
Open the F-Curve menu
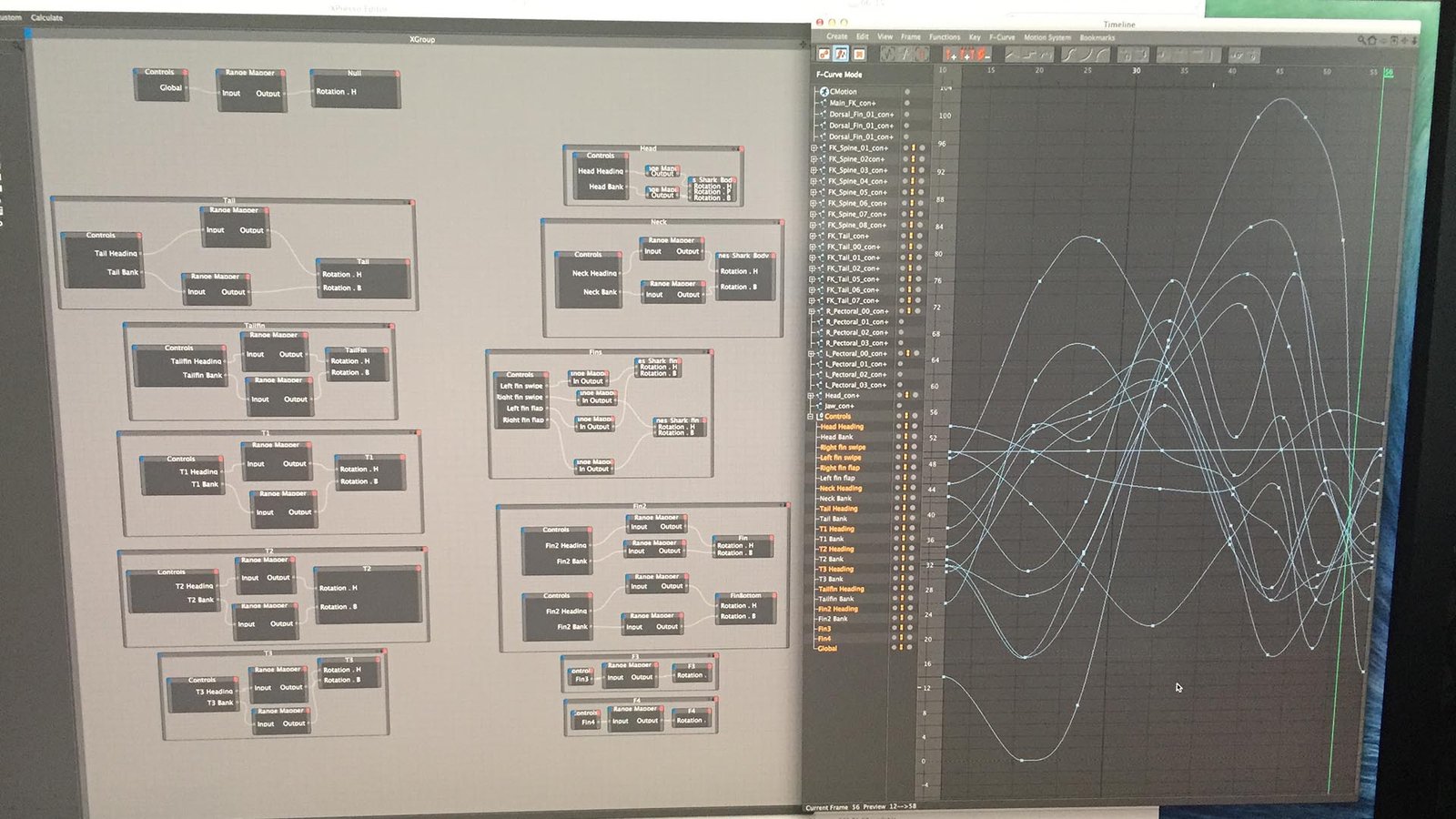[1001, 37]
